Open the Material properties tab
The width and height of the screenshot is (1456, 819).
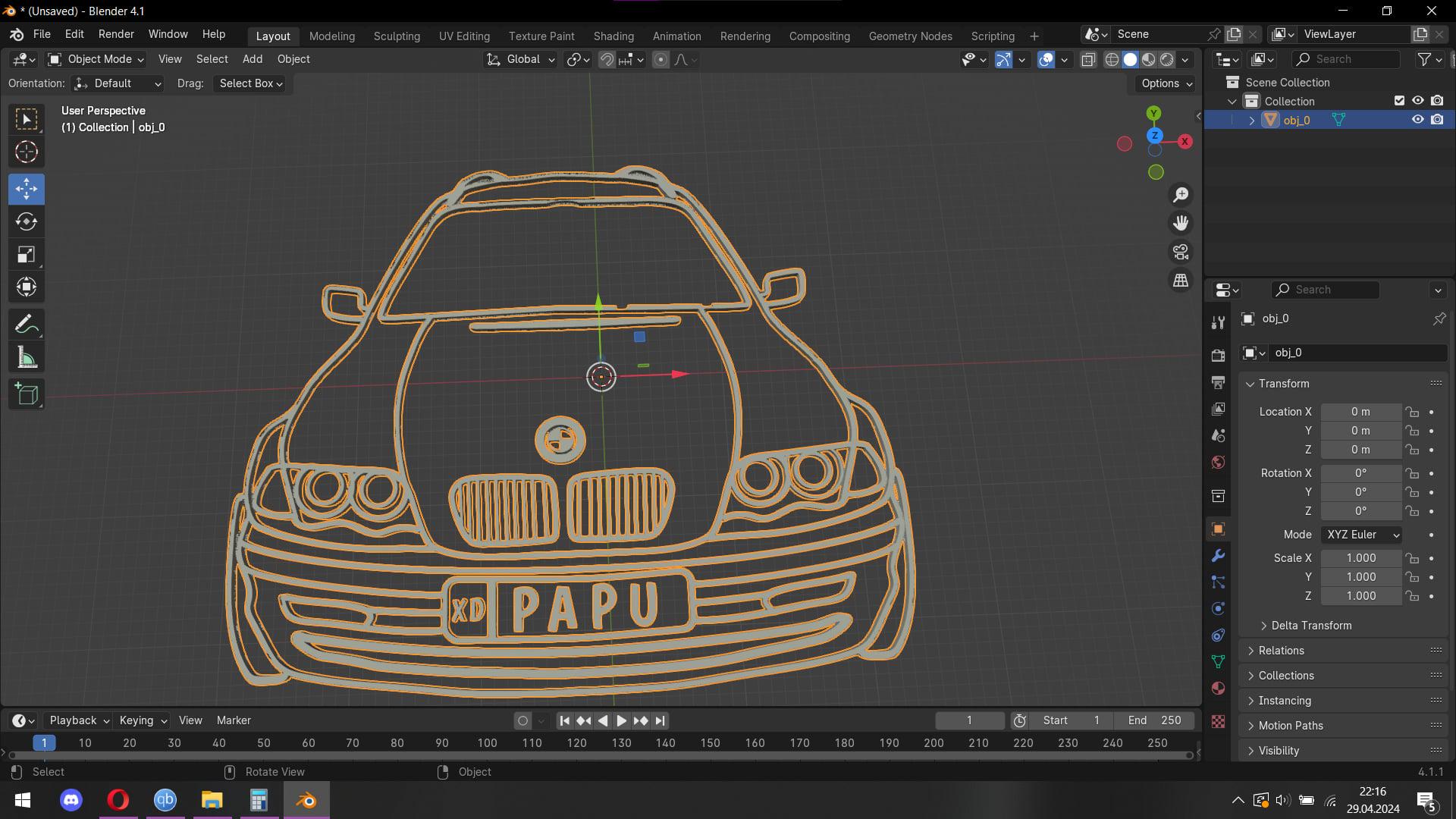click(1217, 687)
